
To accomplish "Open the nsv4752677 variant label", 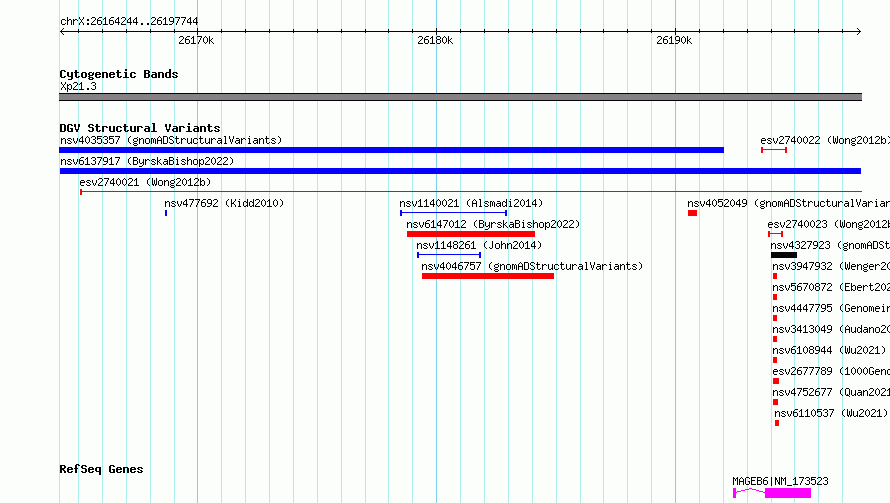I will pos(831,392).
